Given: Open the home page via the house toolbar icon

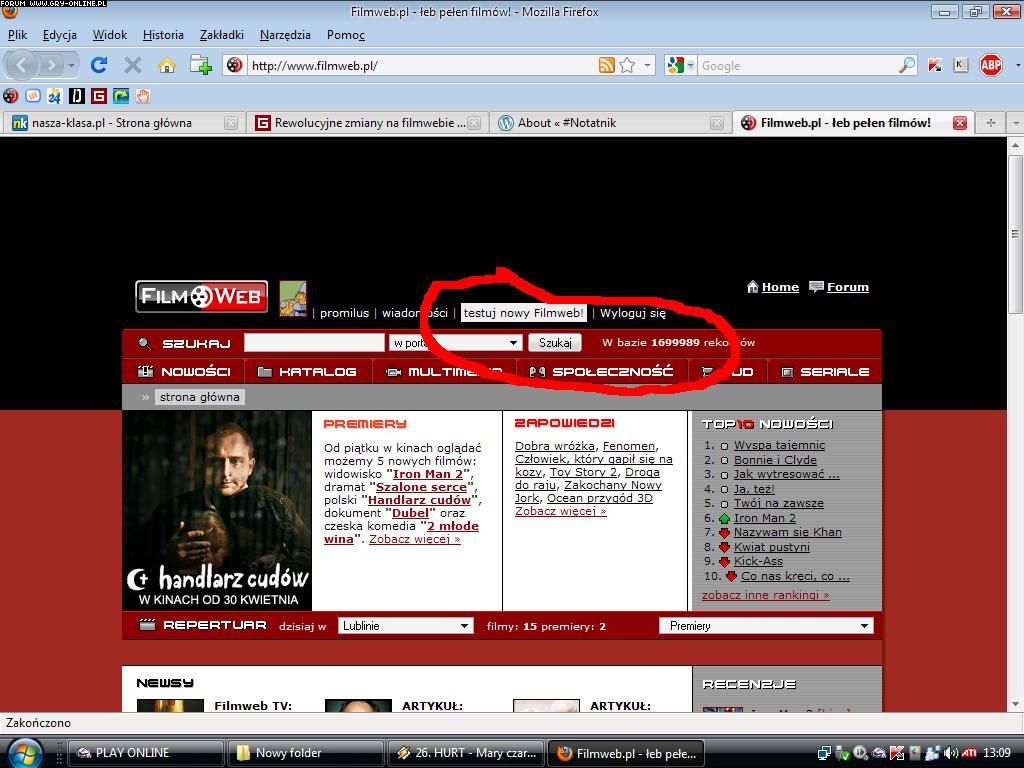Looking at the screenshot, I should pyautogui.click(x=167, y=65).
